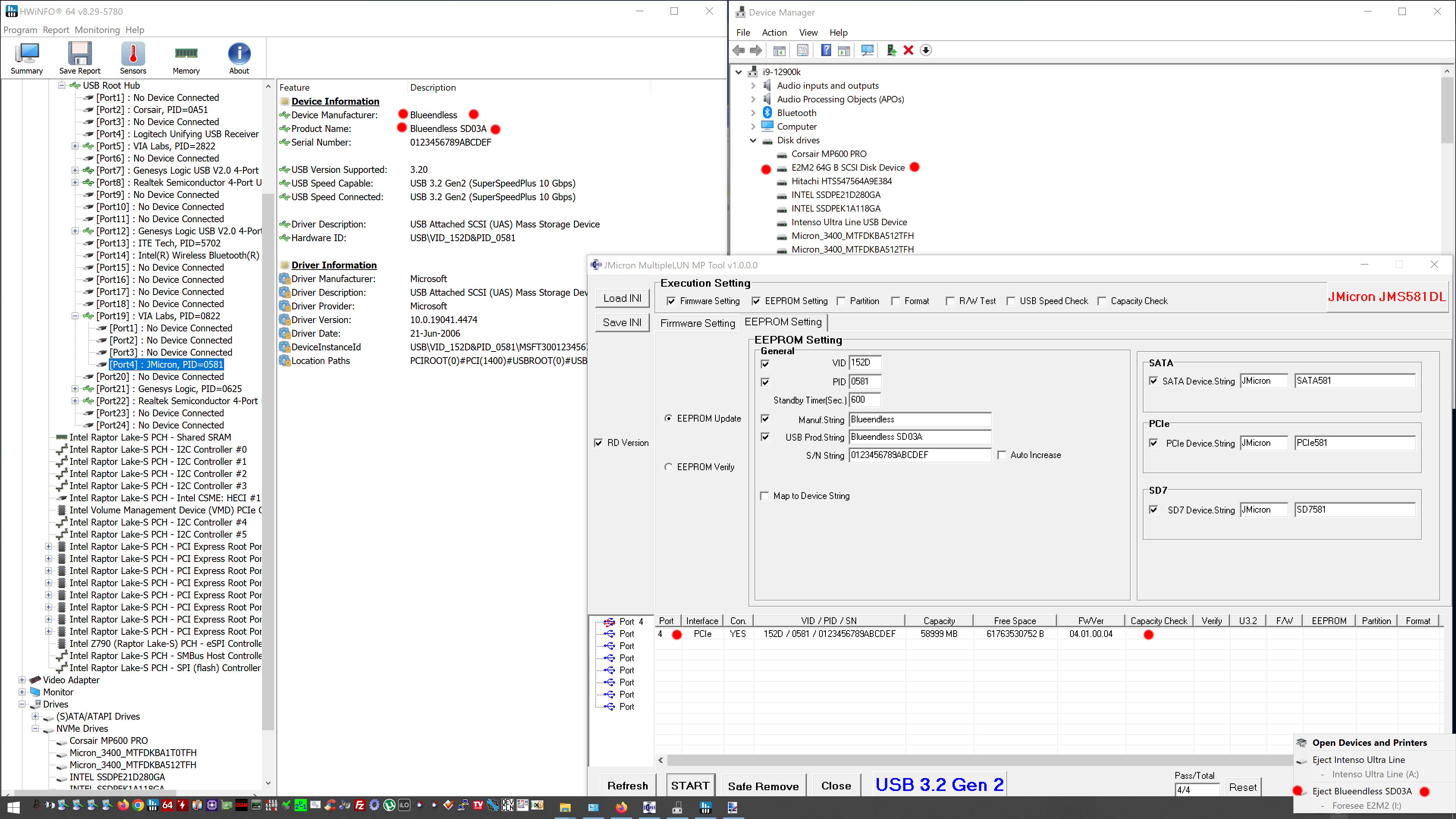
Task: Click the Safe Remove button
Action: (x=763, y=786)
